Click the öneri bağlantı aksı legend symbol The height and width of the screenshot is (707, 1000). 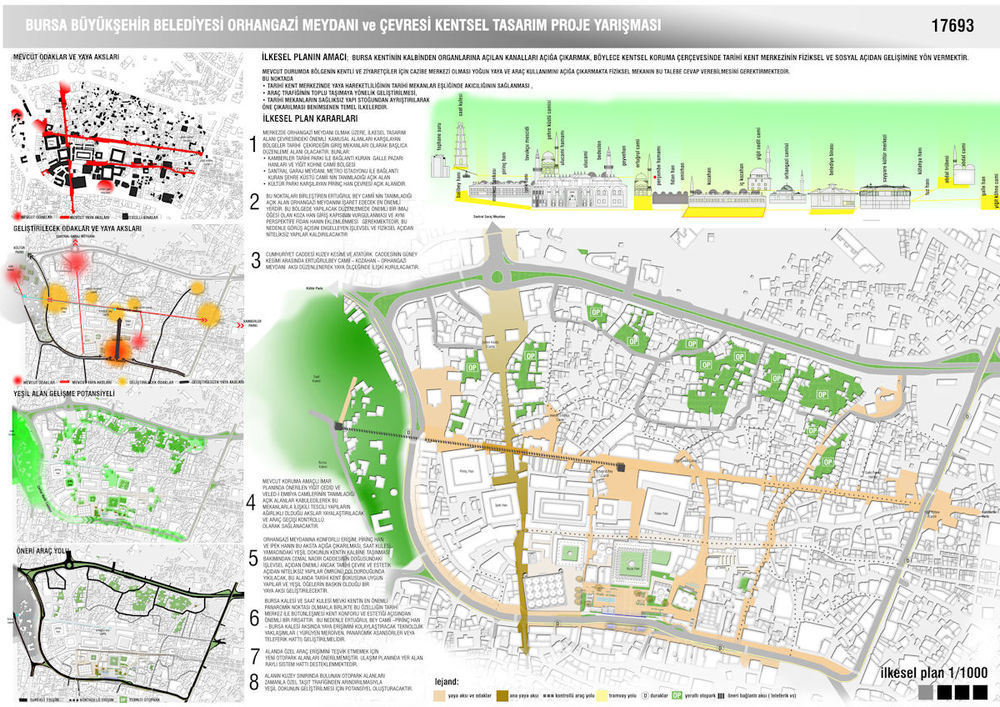tap(721, 696)
